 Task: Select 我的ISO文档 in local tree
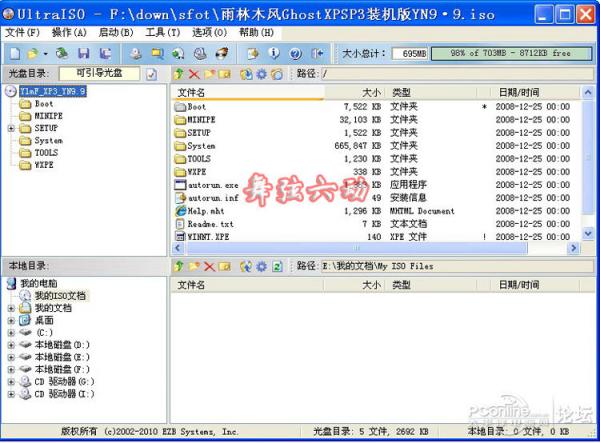[60, 296]
